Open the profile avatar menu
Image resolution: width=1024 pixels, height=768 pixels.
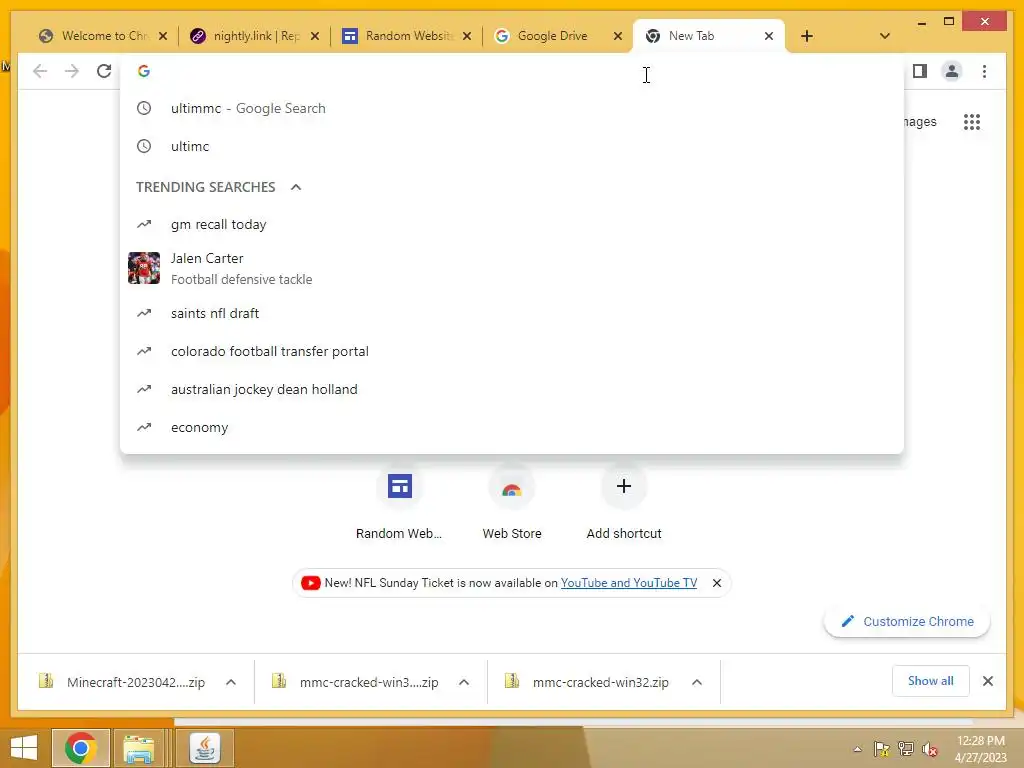952,71
